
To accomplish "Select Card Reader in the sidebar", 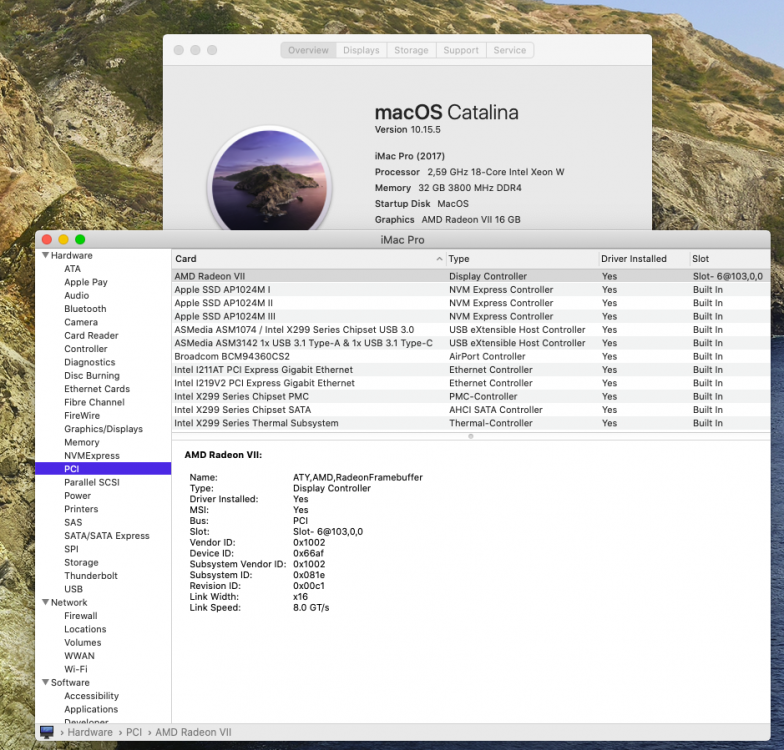I will [91, 336].
